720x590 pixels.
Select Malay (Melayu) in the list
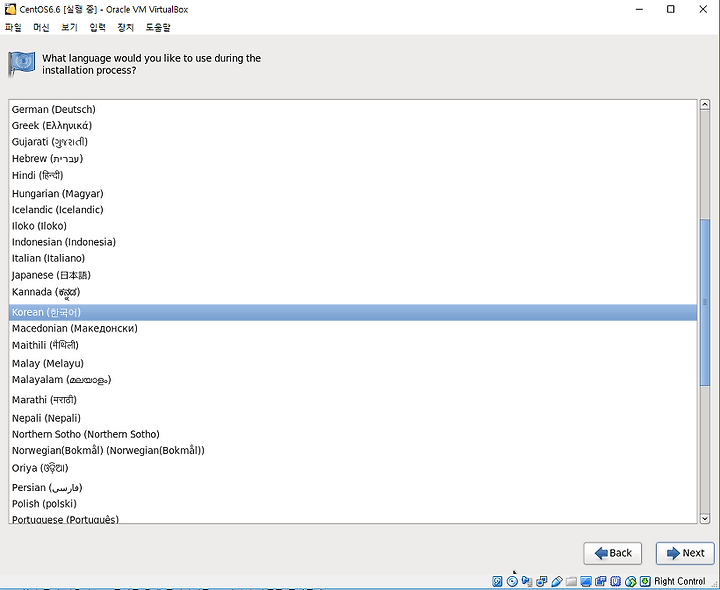point(353,363)
